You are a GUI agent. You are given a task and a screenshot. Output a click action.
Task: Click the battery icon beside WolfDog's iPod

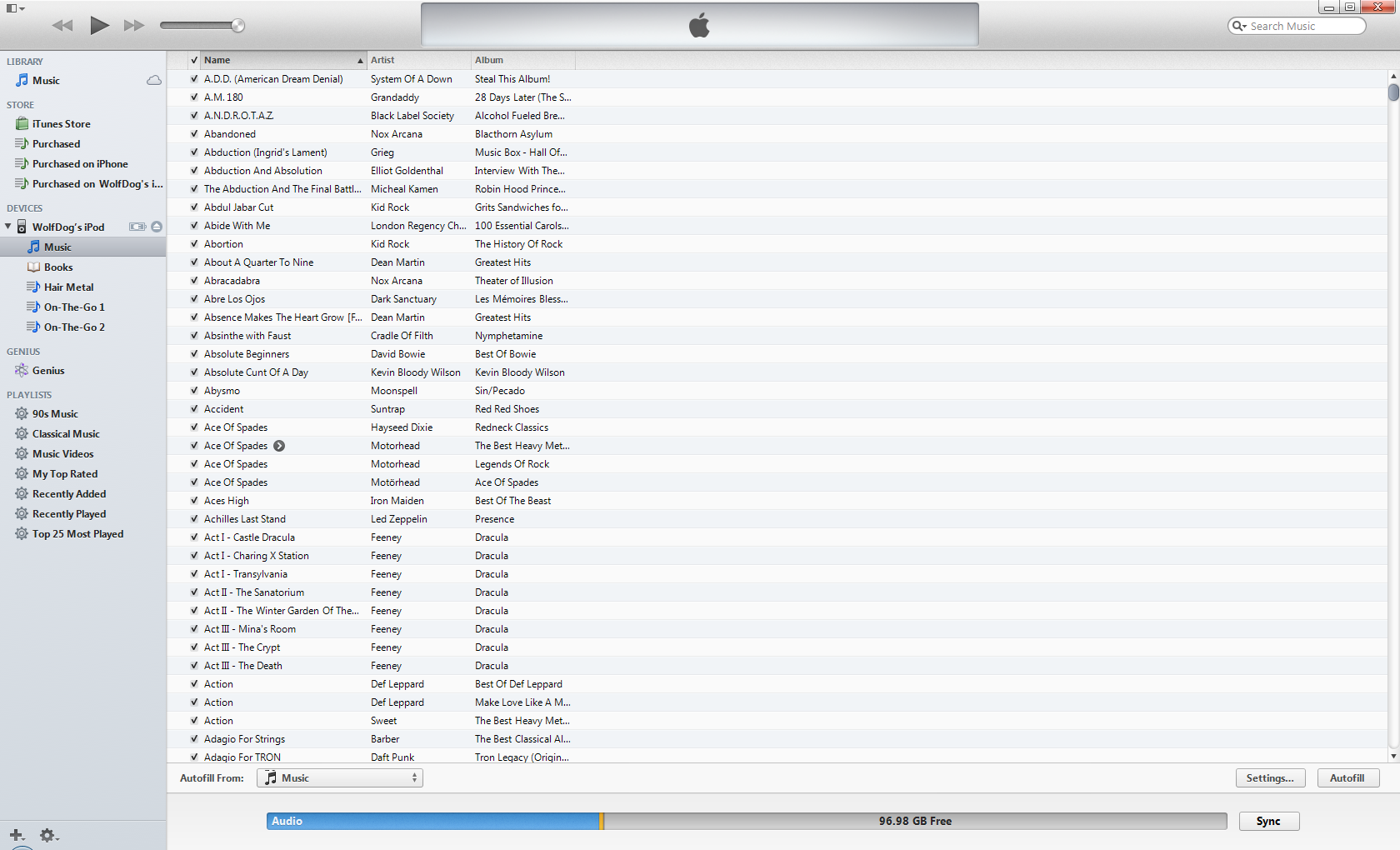(x=137, y=227)
